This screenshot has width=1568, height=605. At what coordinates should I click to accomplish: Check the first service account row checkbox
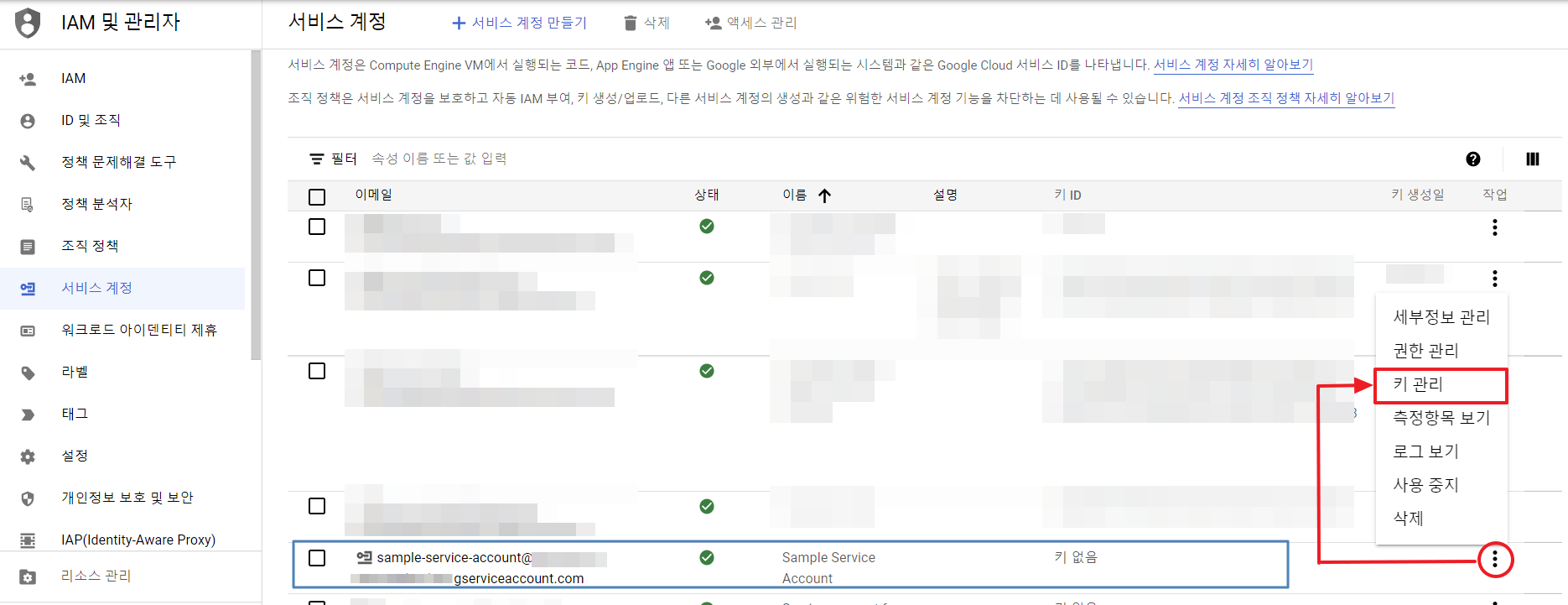317,227
